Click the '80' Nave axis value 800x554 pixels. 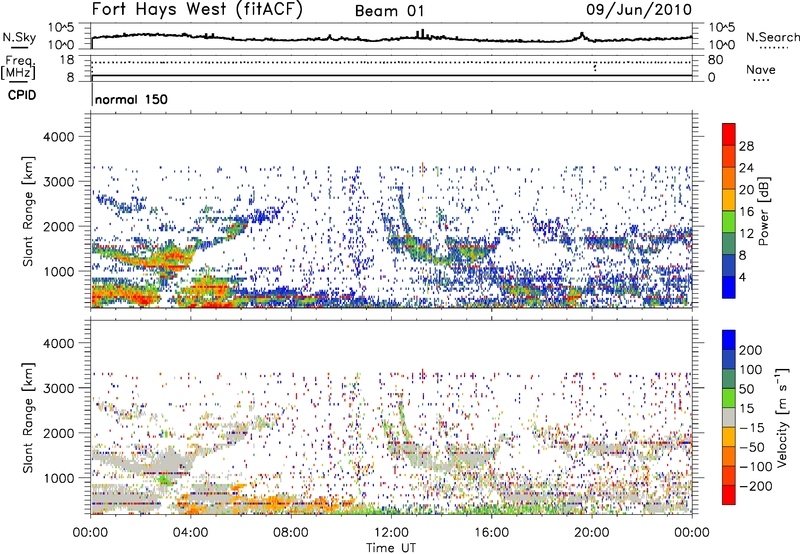pos(715,60)
